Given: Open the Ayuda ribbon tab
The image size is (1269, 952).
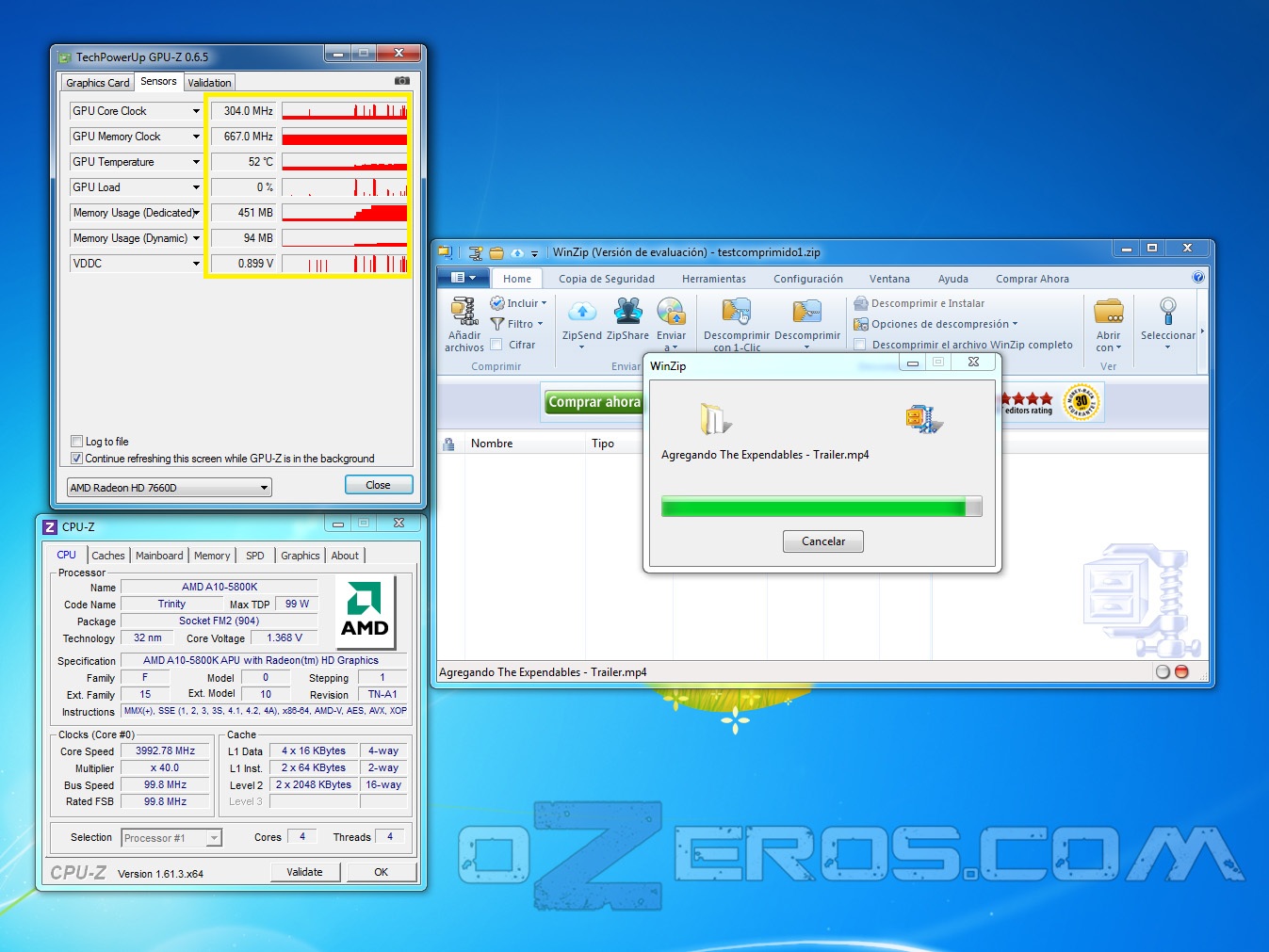Looking at the screenshot, I should point(953,279).
